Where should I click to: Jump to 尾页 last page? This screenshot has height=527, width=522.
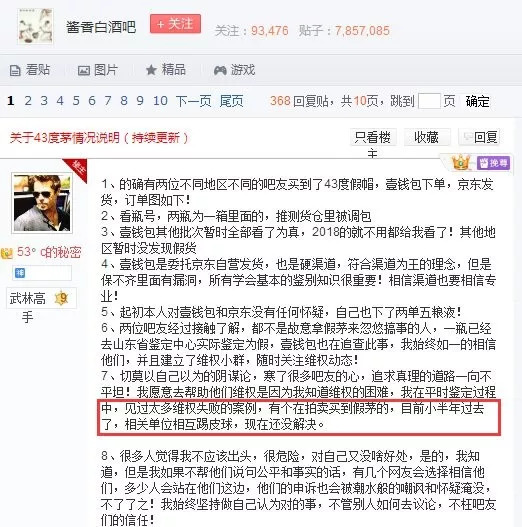pos(232,101)
